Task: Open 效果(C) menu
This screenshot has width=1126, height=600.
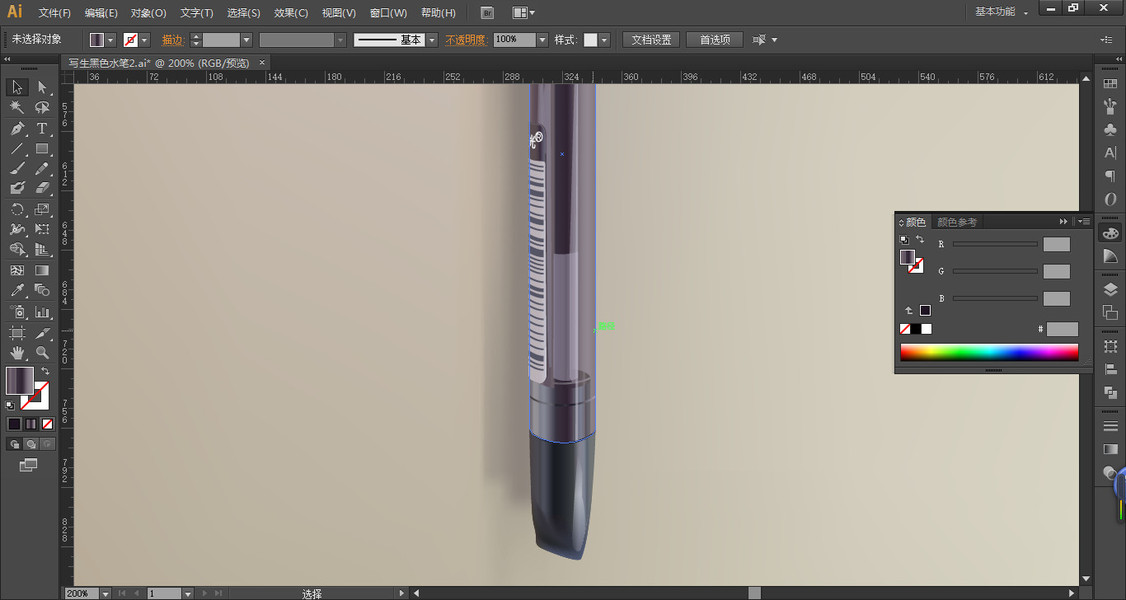Action: (291, 13)
